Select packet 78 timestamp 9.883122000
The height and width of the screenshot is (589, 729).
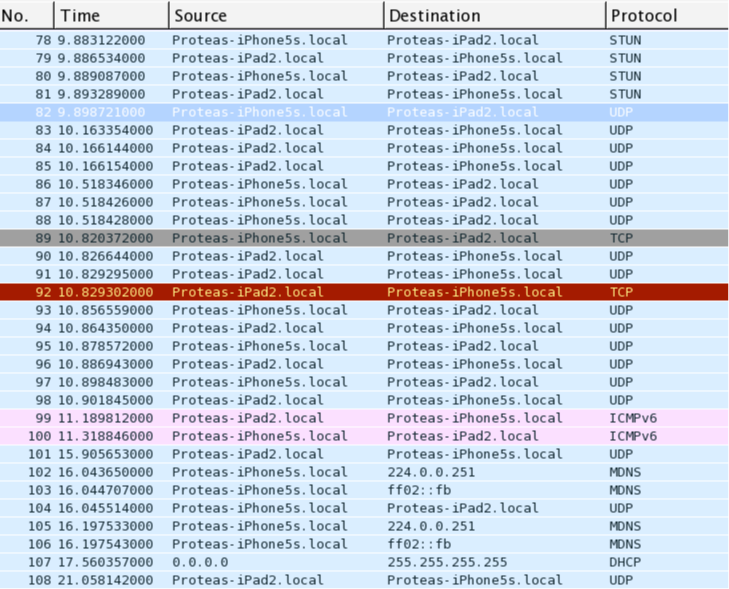coord(101,40)
